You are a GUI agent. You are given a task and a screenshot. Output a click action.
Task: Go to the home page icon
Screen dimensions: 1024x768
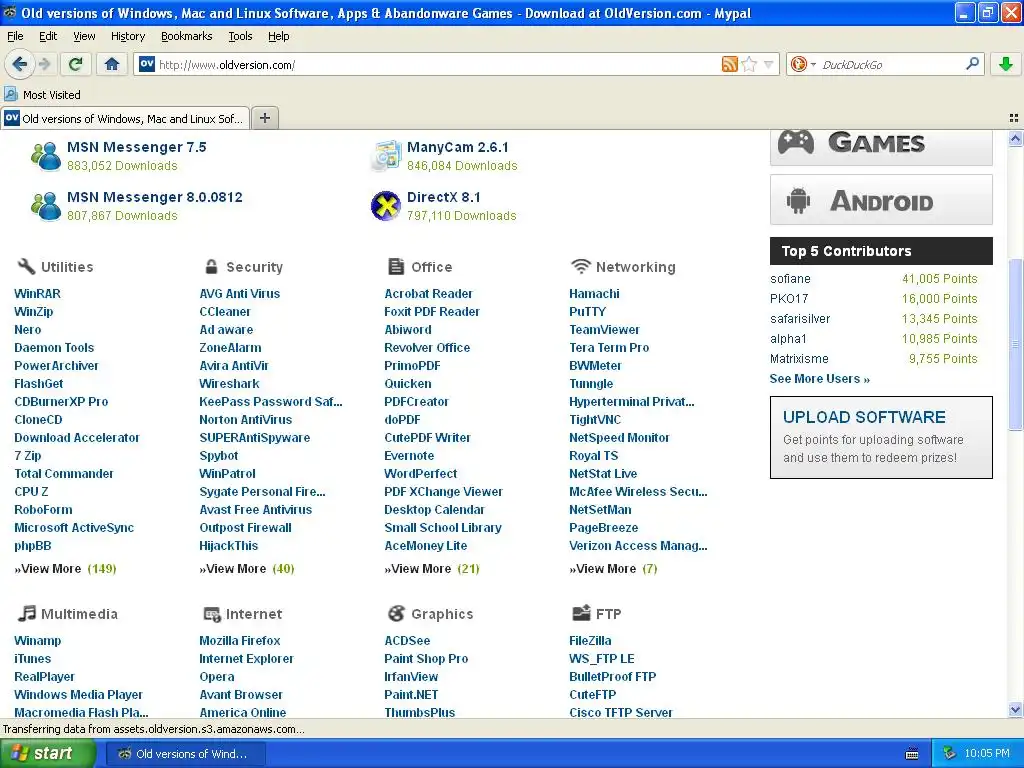pos(112,64)
